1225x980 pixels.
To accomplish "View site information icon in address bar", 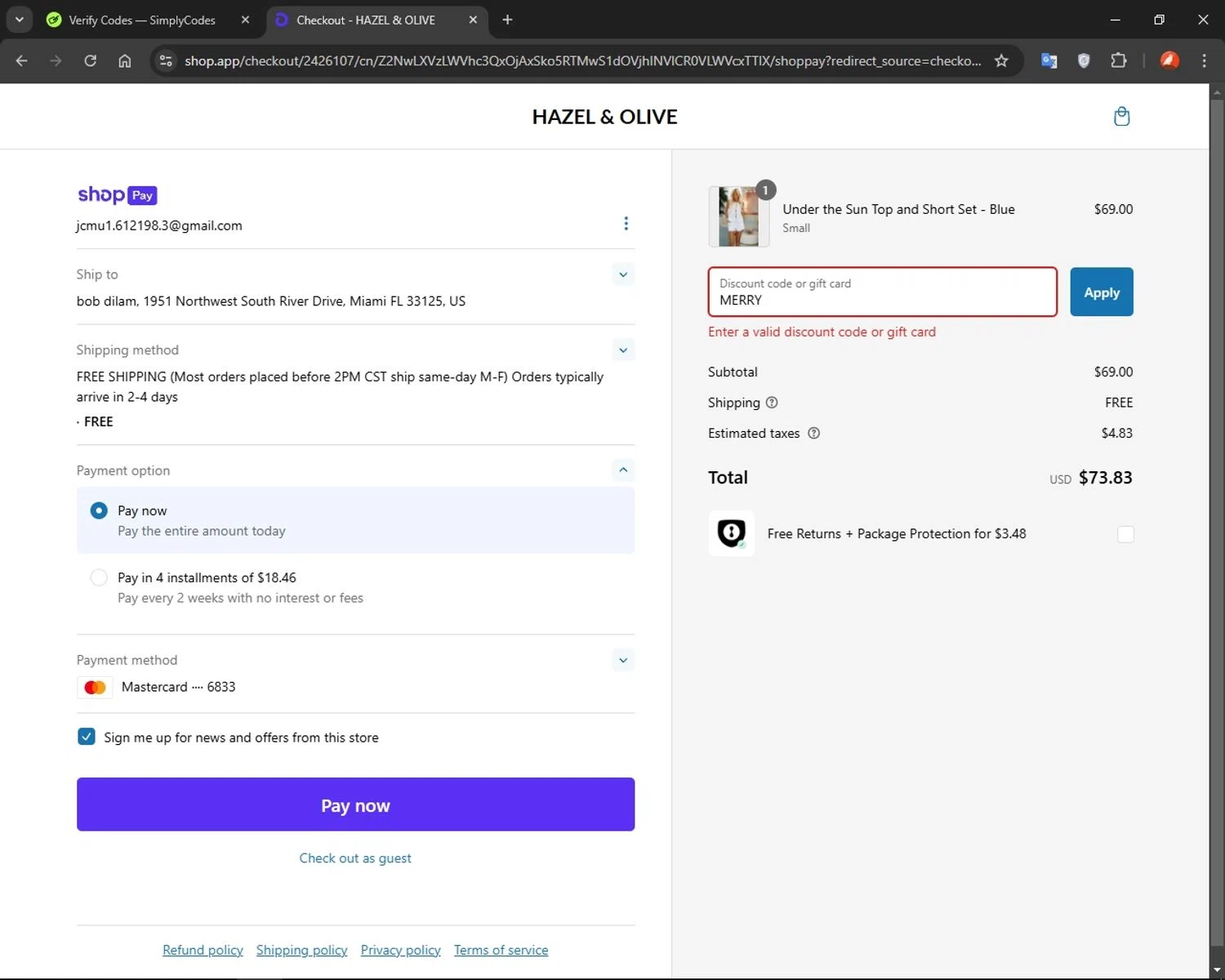I will click(166, 60).
